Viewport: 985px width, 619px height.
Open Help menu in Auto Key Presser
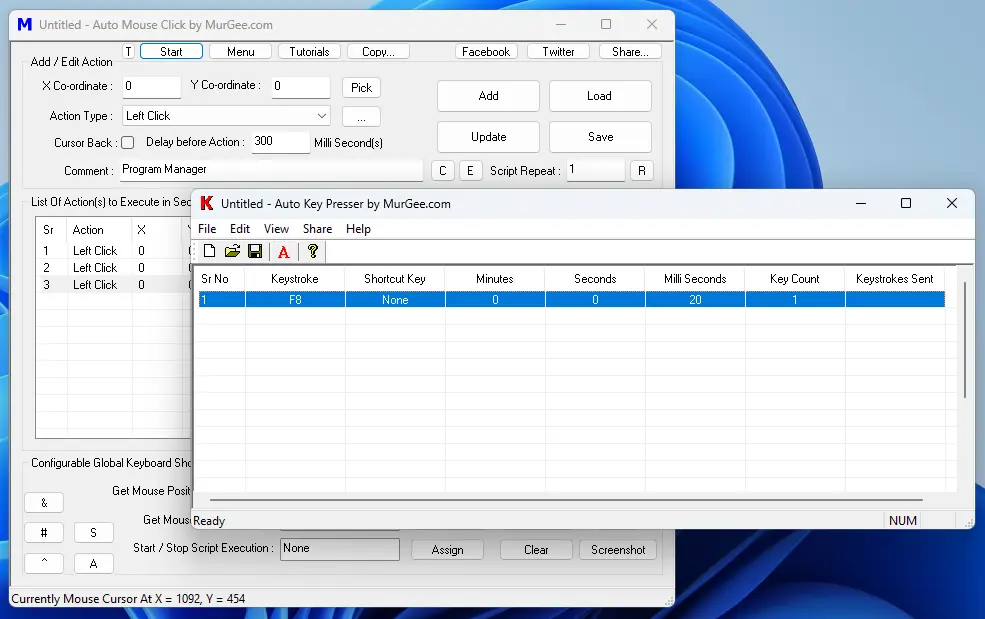[x=358, y=229]
